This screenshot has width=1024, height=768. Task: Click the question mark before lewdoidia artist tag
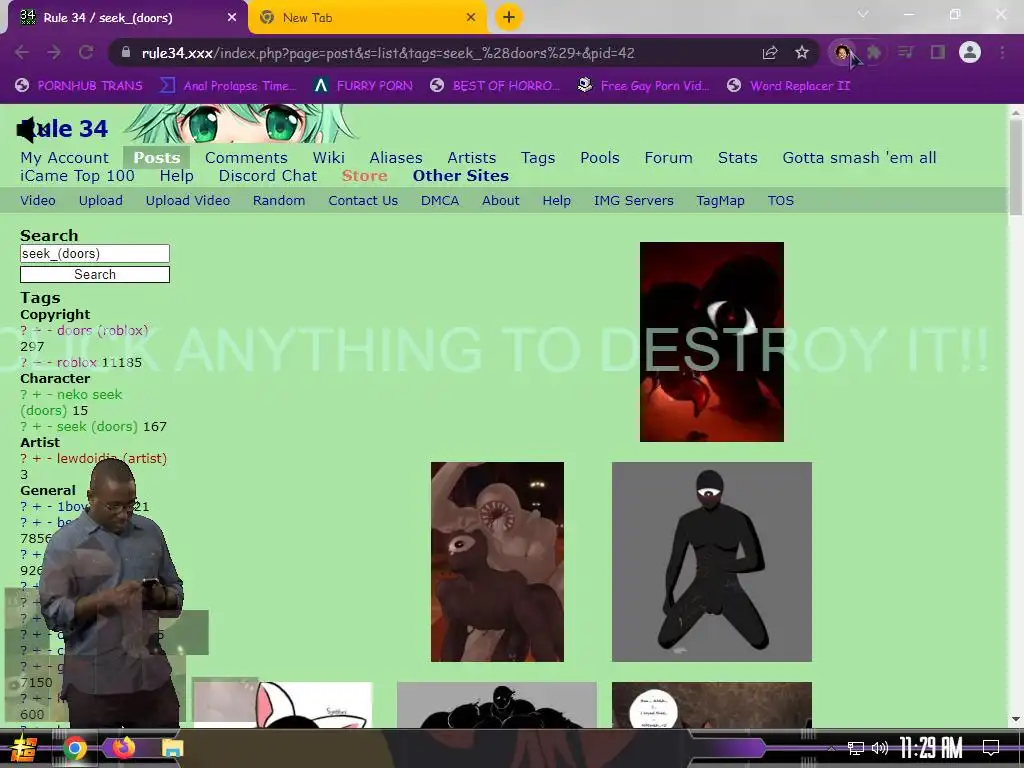(x=24, y=458)
